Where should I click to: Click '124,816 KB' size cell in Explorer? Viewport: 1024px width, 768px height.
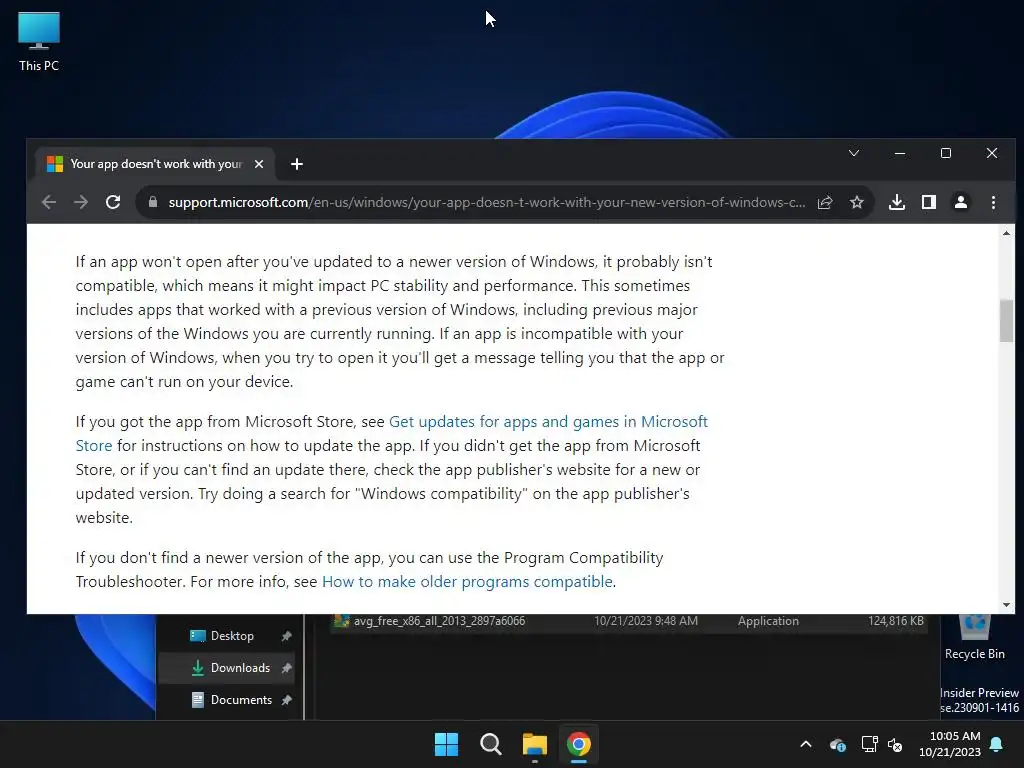click(x=895, y=621)
